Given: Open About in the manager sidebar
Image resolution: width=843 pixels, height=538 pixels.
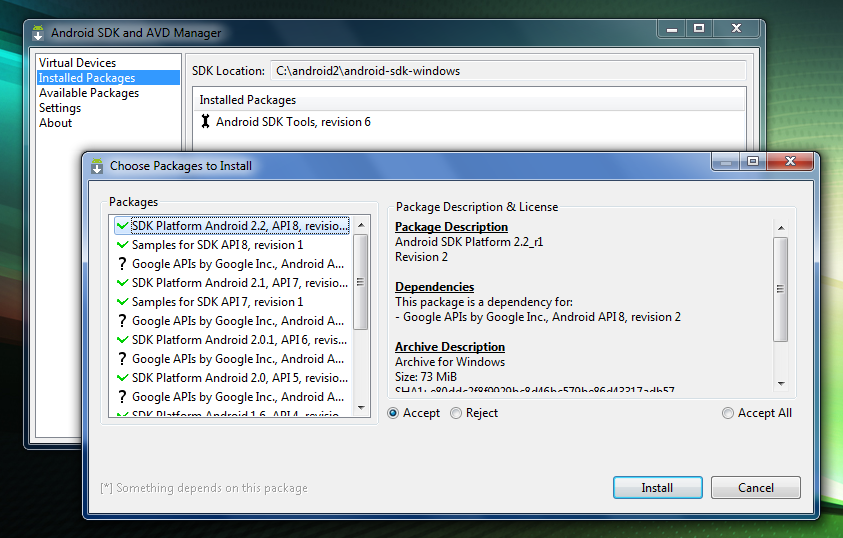Looking at the screenshot, I should click(55, 123).
